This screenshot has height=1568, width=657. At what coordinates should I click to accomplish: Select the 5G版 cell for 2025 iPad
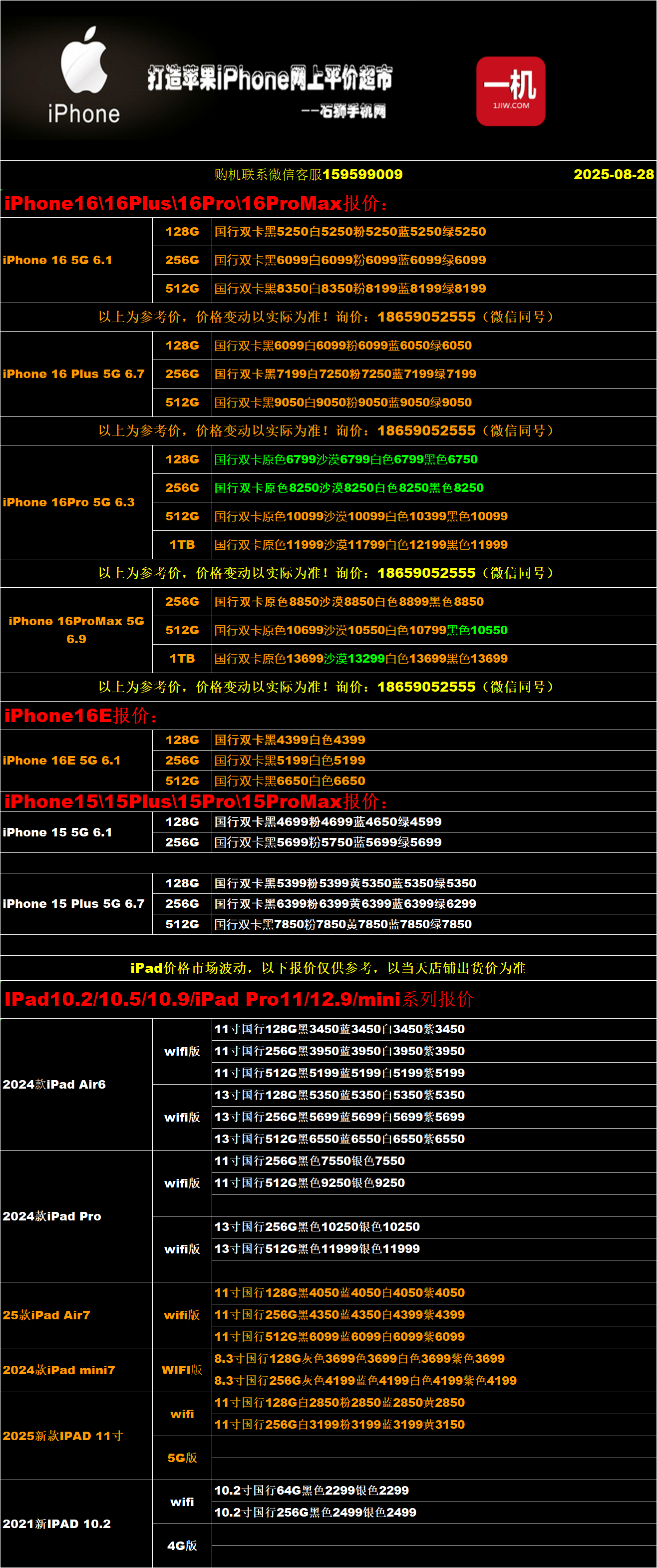pyautogui.click(x=182, y=1458)
